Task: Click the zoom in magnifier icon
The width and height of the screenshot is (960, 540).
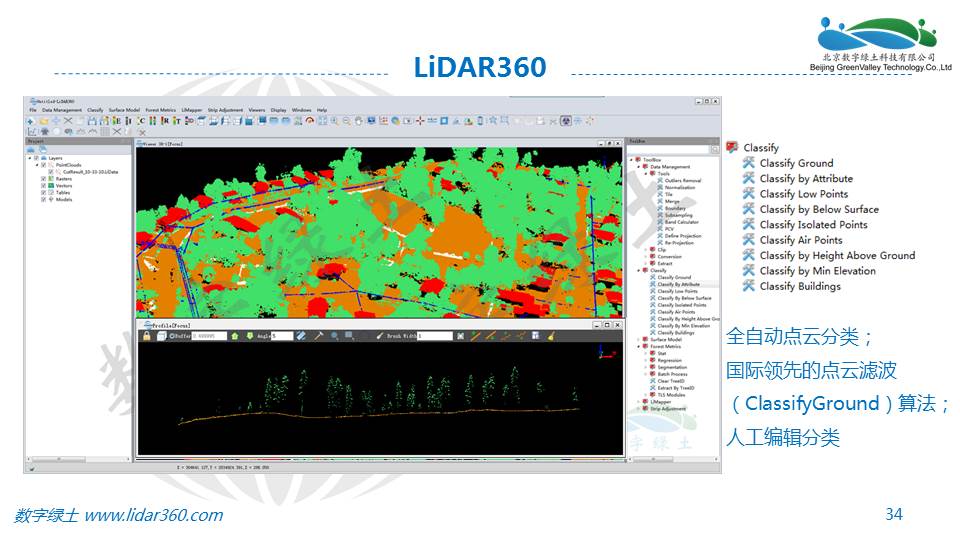Action: 335,121
